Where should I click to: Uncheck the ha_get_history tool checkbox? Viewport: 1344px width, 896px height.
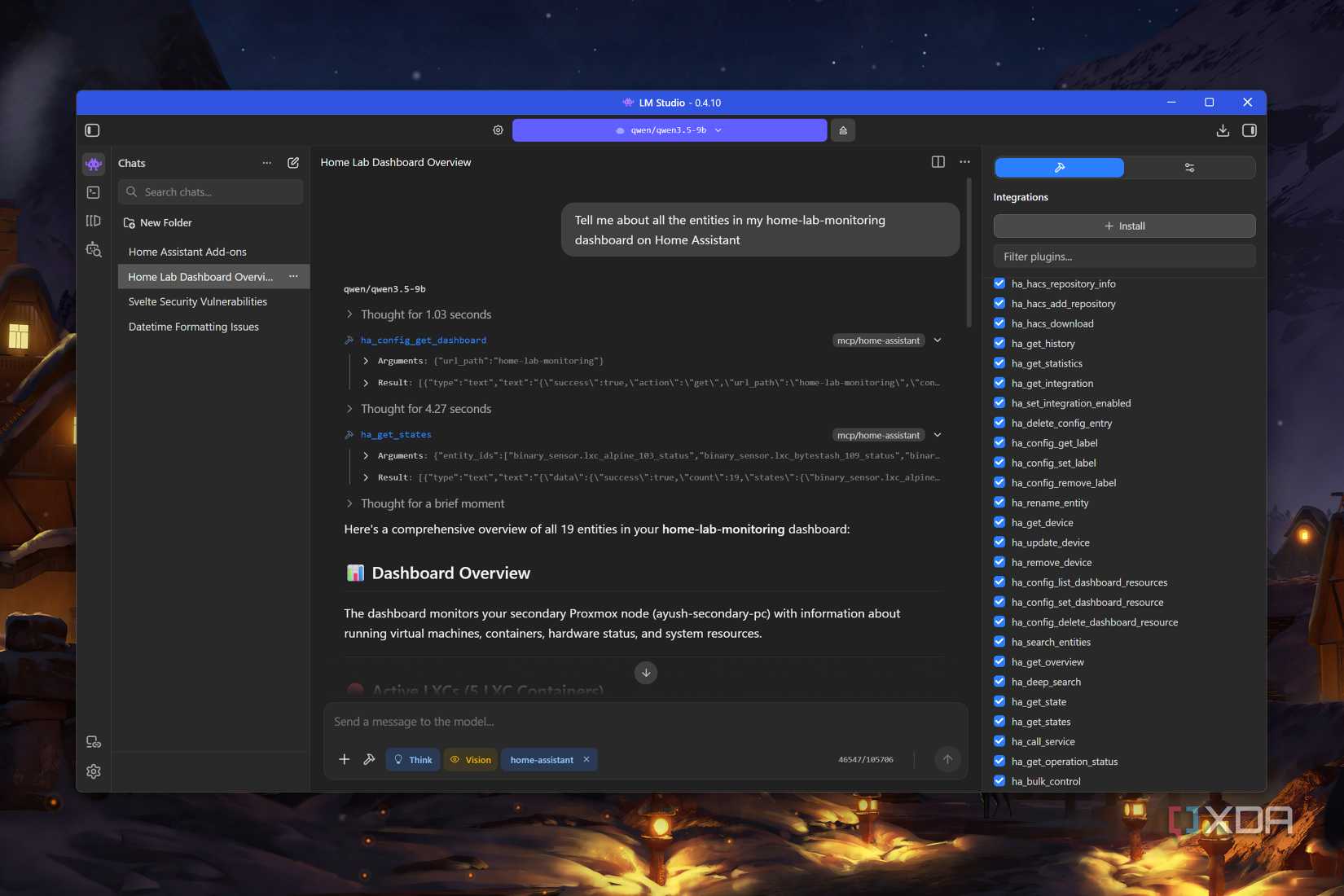999,344
